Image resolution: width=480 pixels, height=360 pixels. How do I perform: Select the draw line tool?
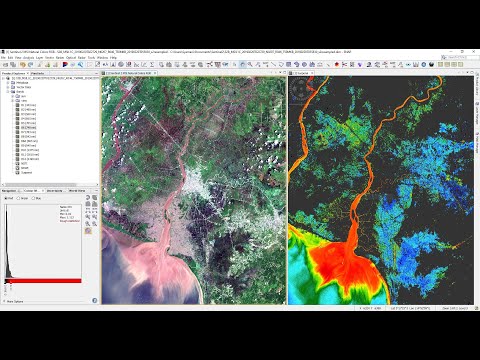pos(273,64)
